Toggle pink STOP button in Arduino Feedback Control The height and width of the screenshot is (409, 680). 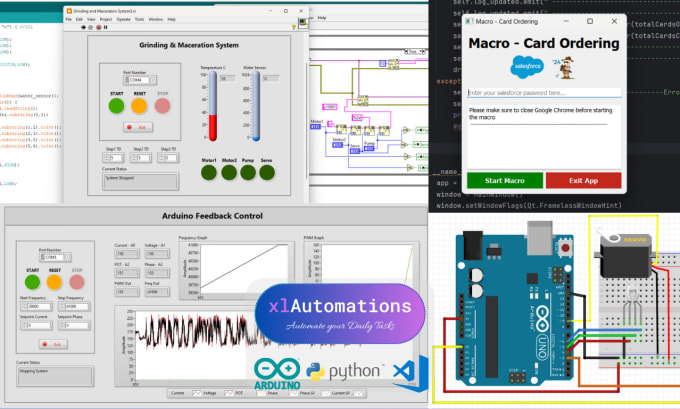coord(77,282)
